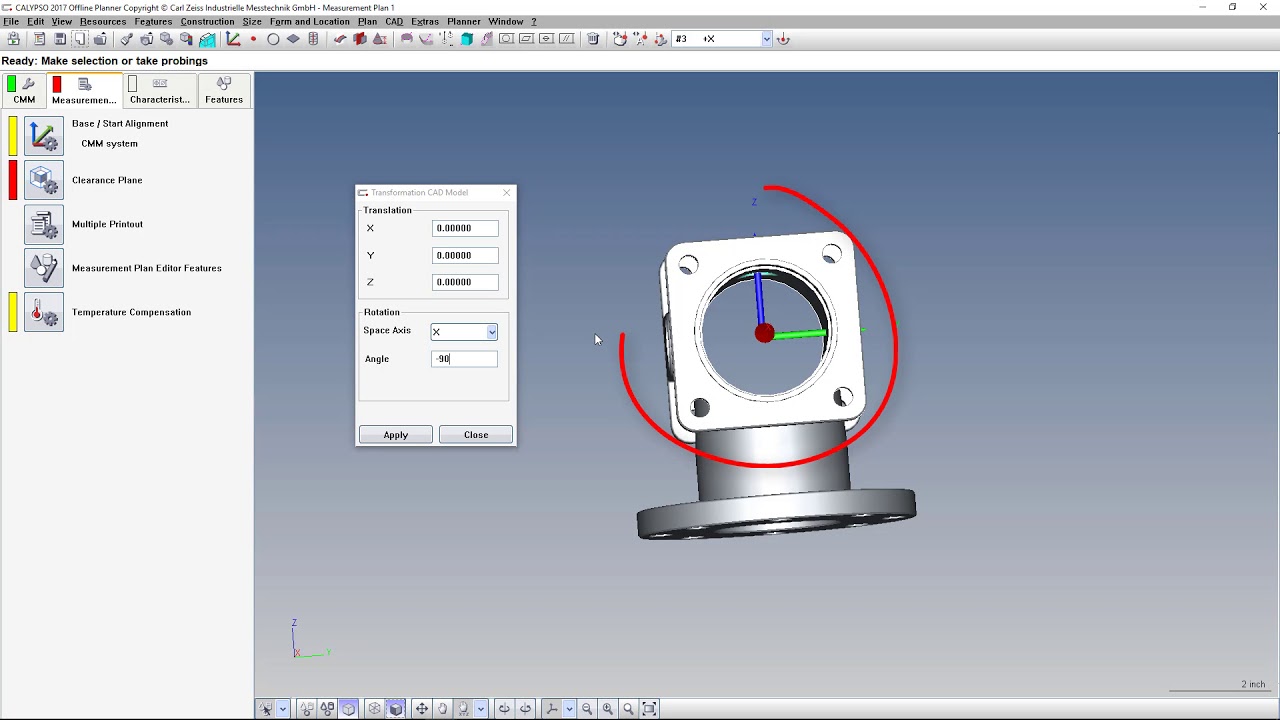Click the rotation Angle input field
Viewport: 1280px width, 720px height.
(465, 359)
